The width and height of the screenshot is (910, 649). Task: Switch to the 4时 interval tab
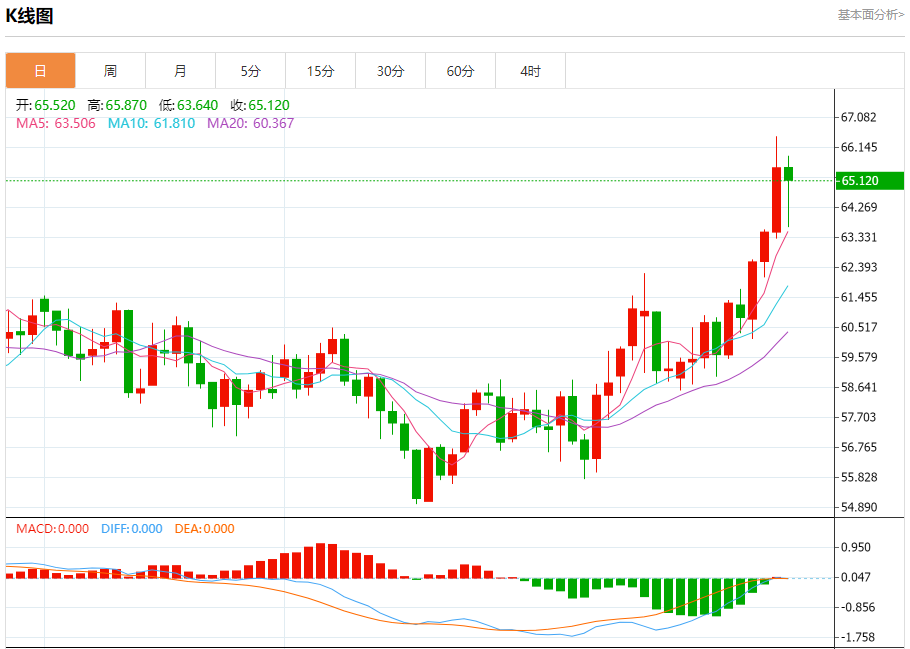(530, 71)
